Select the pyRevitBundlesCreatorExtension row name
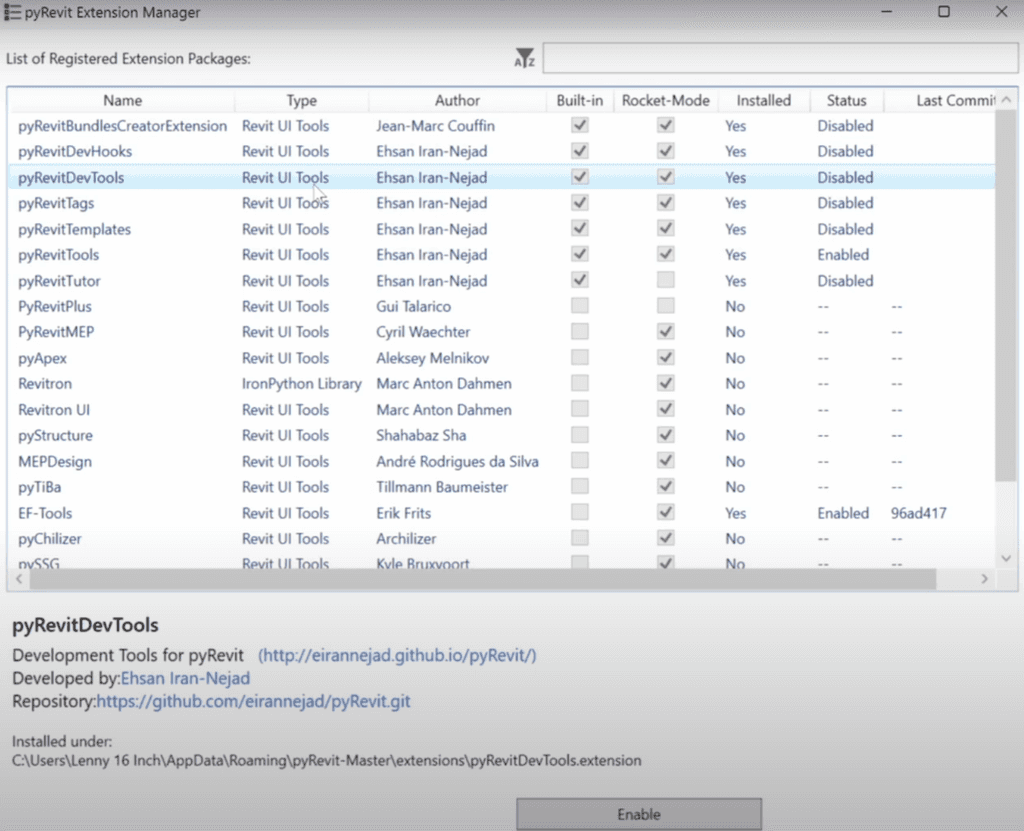Image resolution: width=1024 pixels, height=831 pixels. [122, 125]
